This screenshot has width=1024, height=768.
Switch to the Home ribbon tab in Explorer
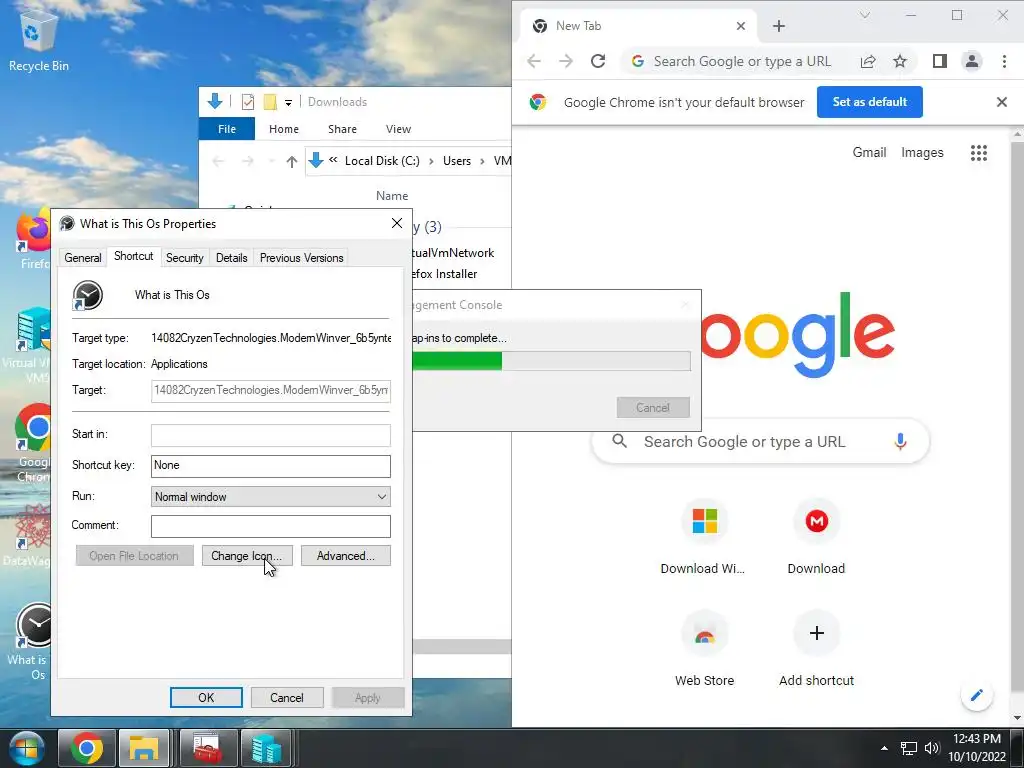tap(283, 129)
